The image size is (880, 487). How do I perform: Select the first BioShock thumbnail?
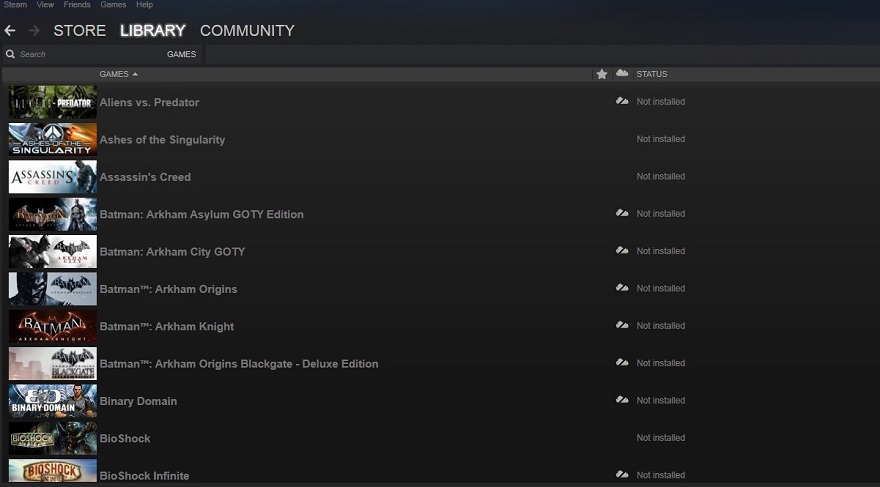(53, 438)
